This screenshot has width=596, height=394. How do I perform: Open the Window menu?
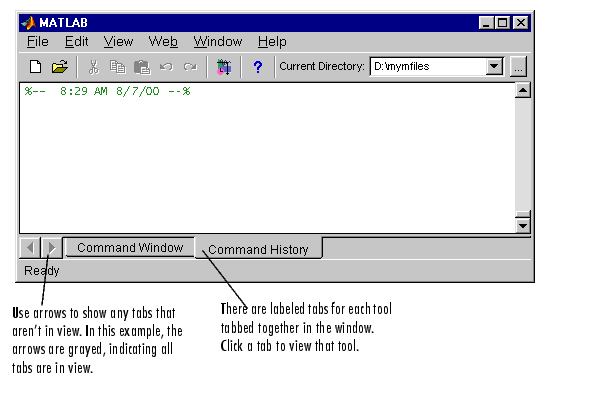coord(218,41)
